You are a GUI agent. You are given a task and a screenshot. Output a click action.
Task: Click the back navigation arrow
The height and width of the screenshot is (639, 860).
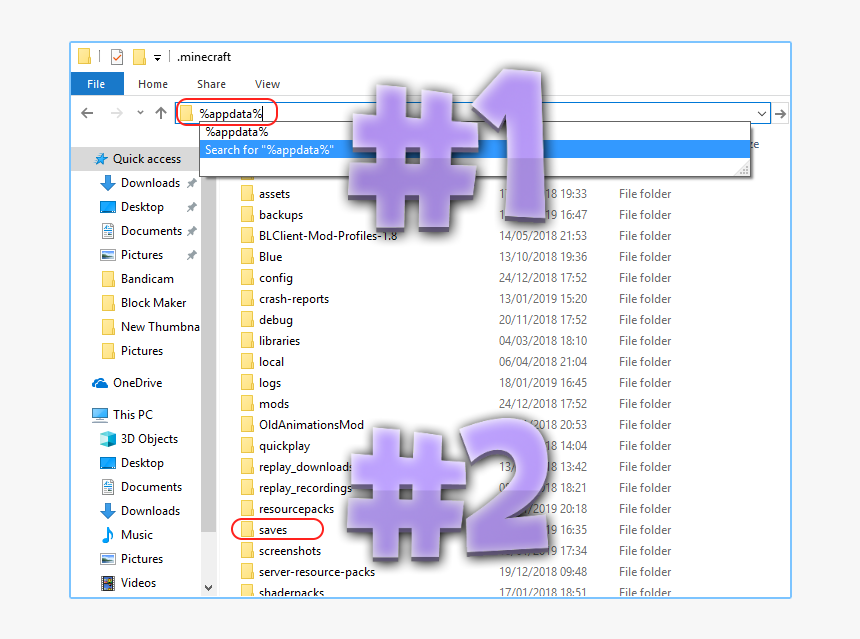[x=87, y=113]
